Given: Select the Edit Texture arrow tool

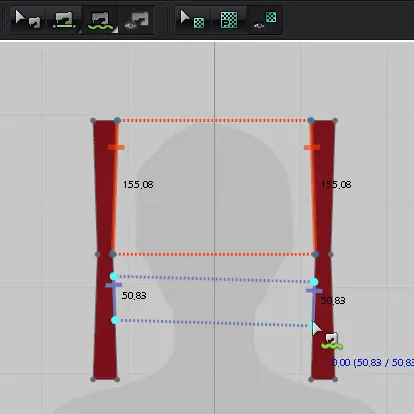Looking at the screenshot, I should (x=192, y=19).
